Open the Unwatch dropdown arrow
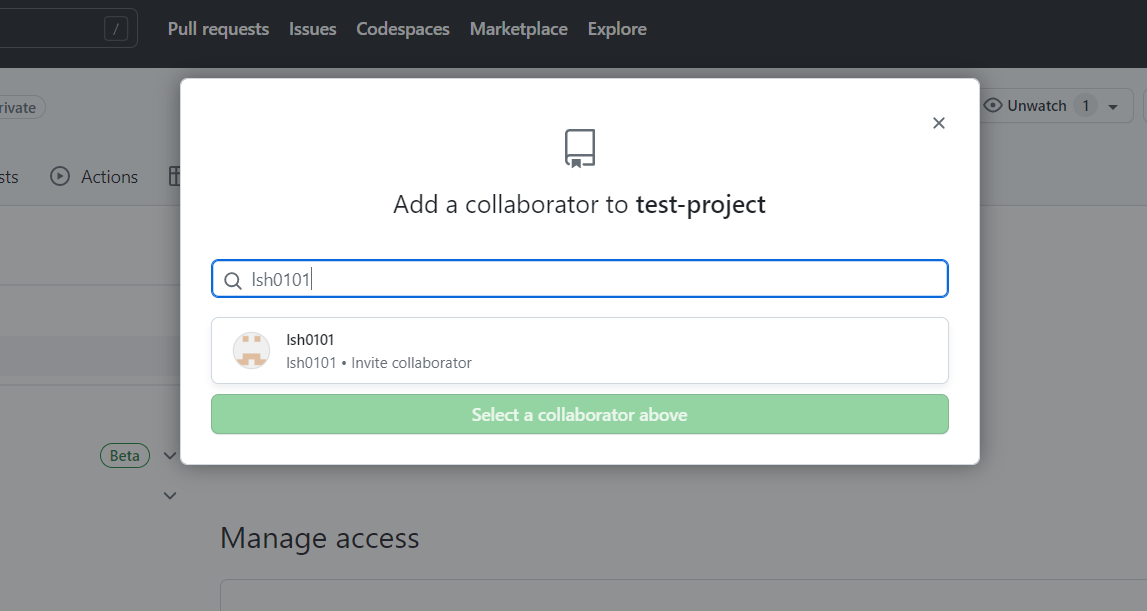1147x611 pixels. click(1113, 107)
